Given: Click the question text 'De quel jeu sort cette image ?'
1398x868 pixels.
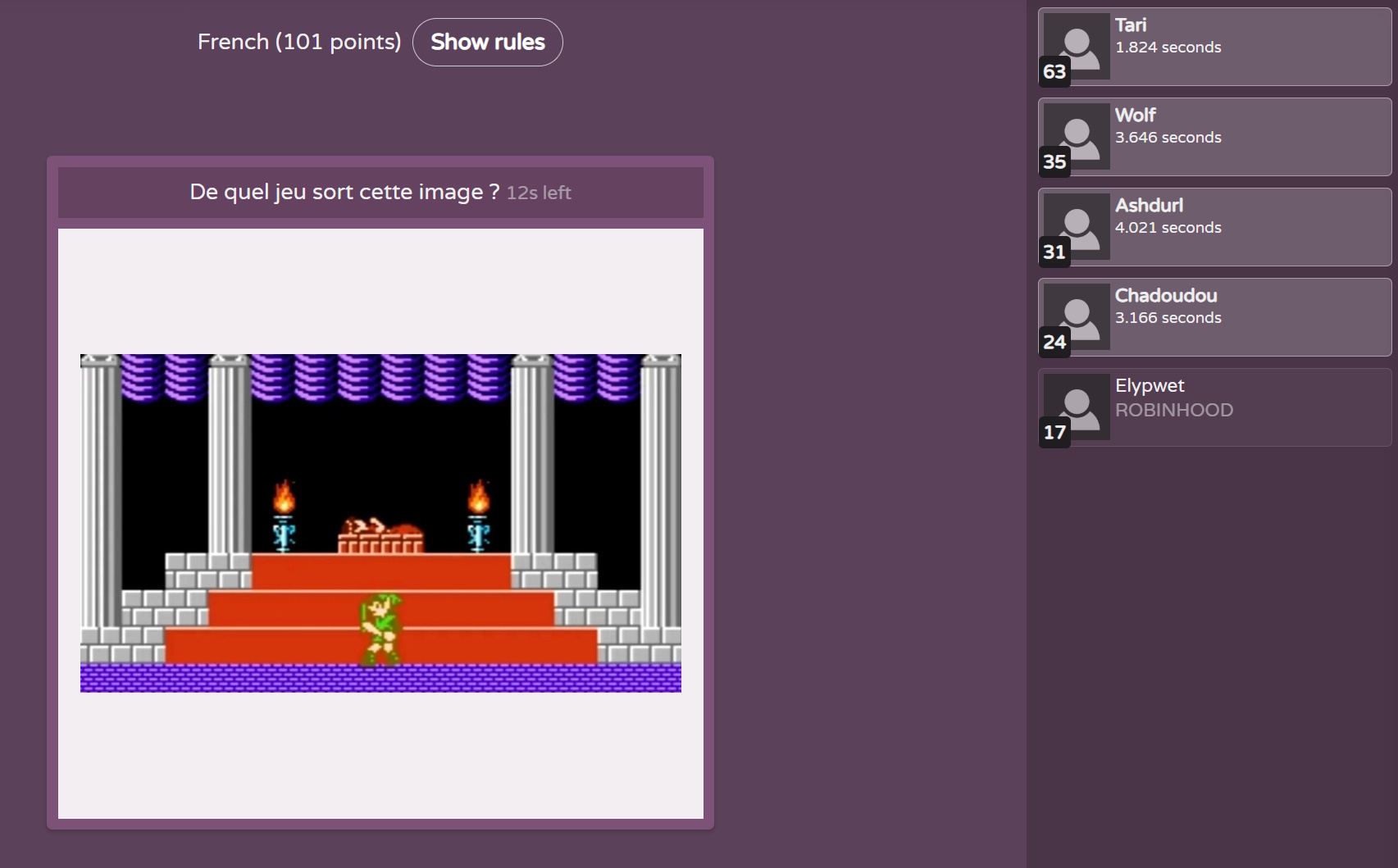Looking at the screenshot, I should 344,192.
